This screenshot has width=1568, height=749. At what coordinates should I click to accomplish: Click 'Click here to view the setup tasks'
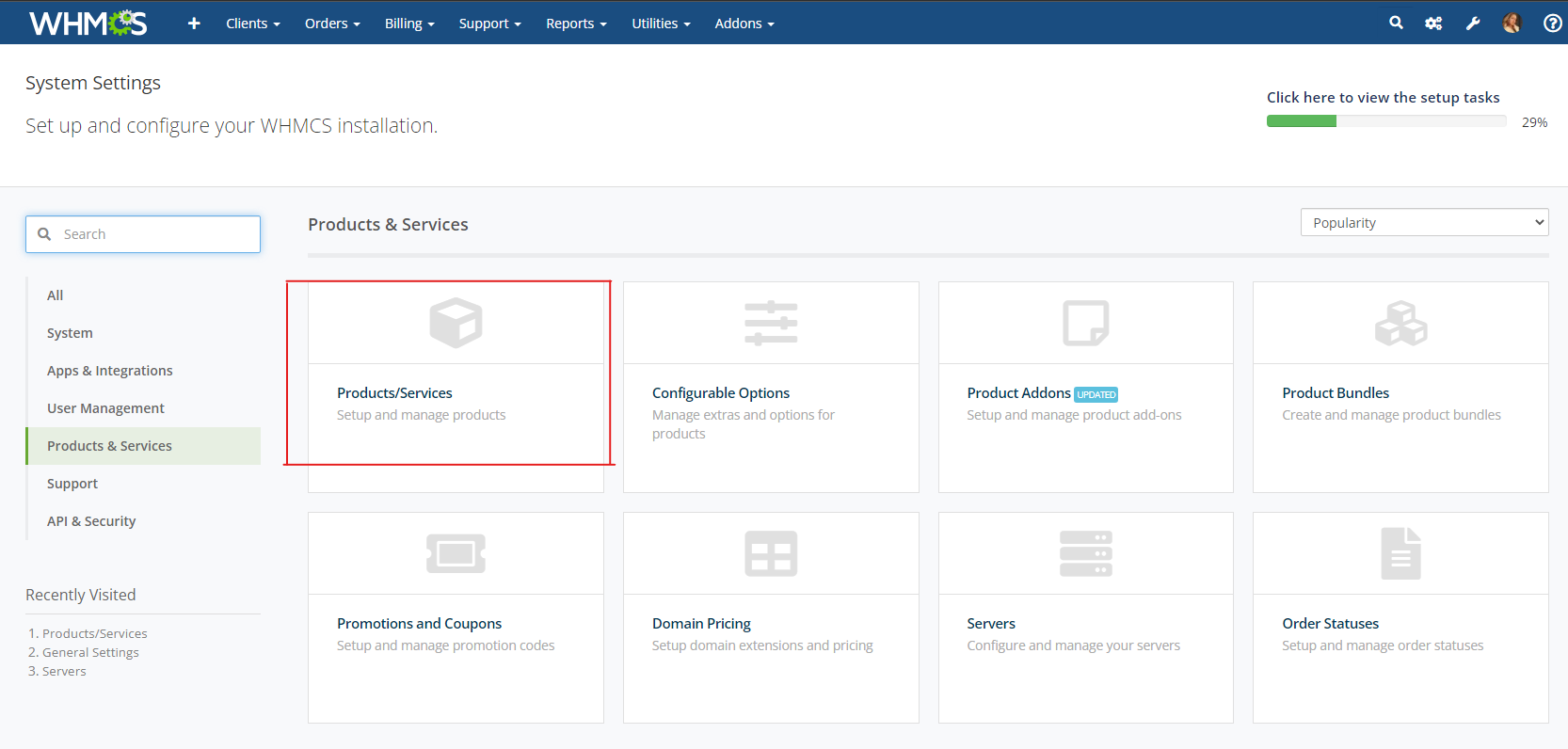(1383, 98)
